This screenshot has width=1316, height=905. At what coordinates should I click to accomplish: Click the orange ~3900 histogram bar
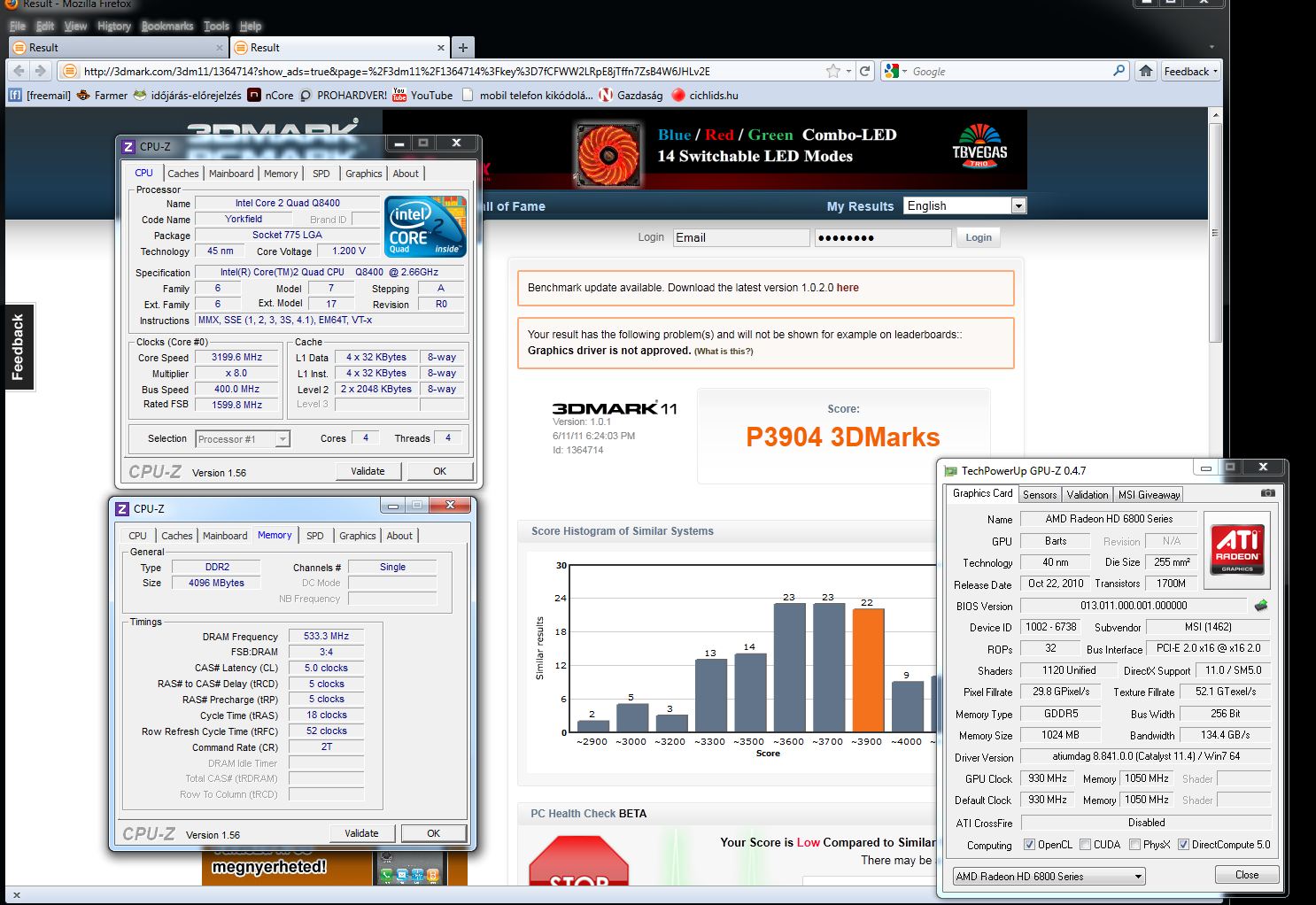click(868, 670)
